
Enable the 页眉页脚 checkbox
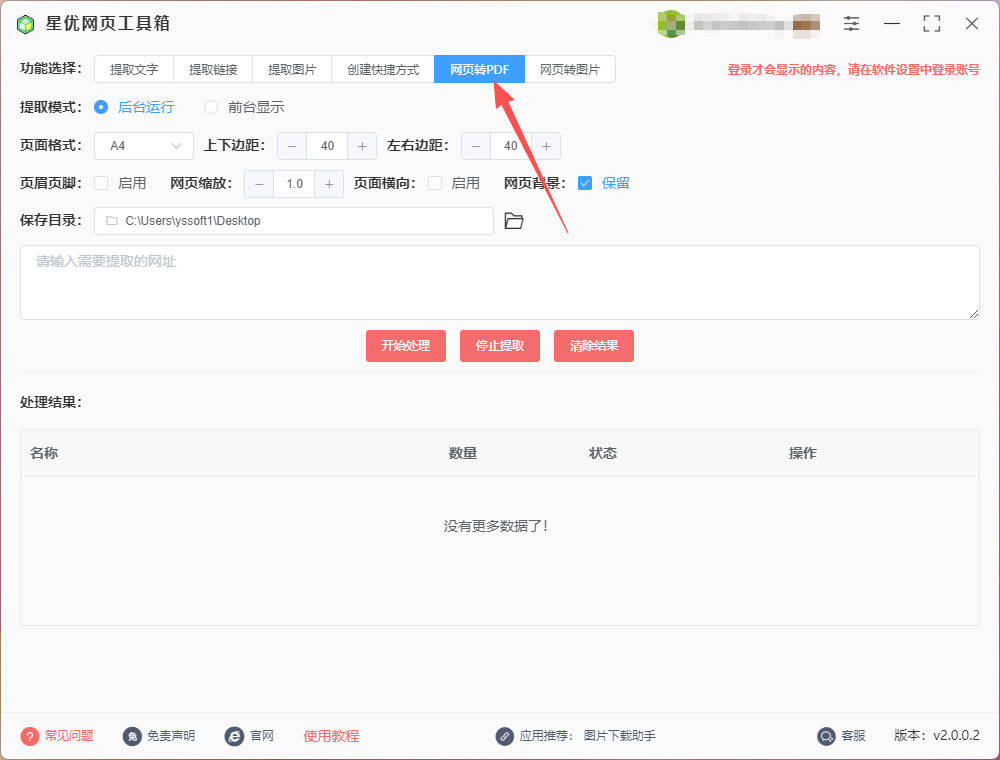[100, 183]
